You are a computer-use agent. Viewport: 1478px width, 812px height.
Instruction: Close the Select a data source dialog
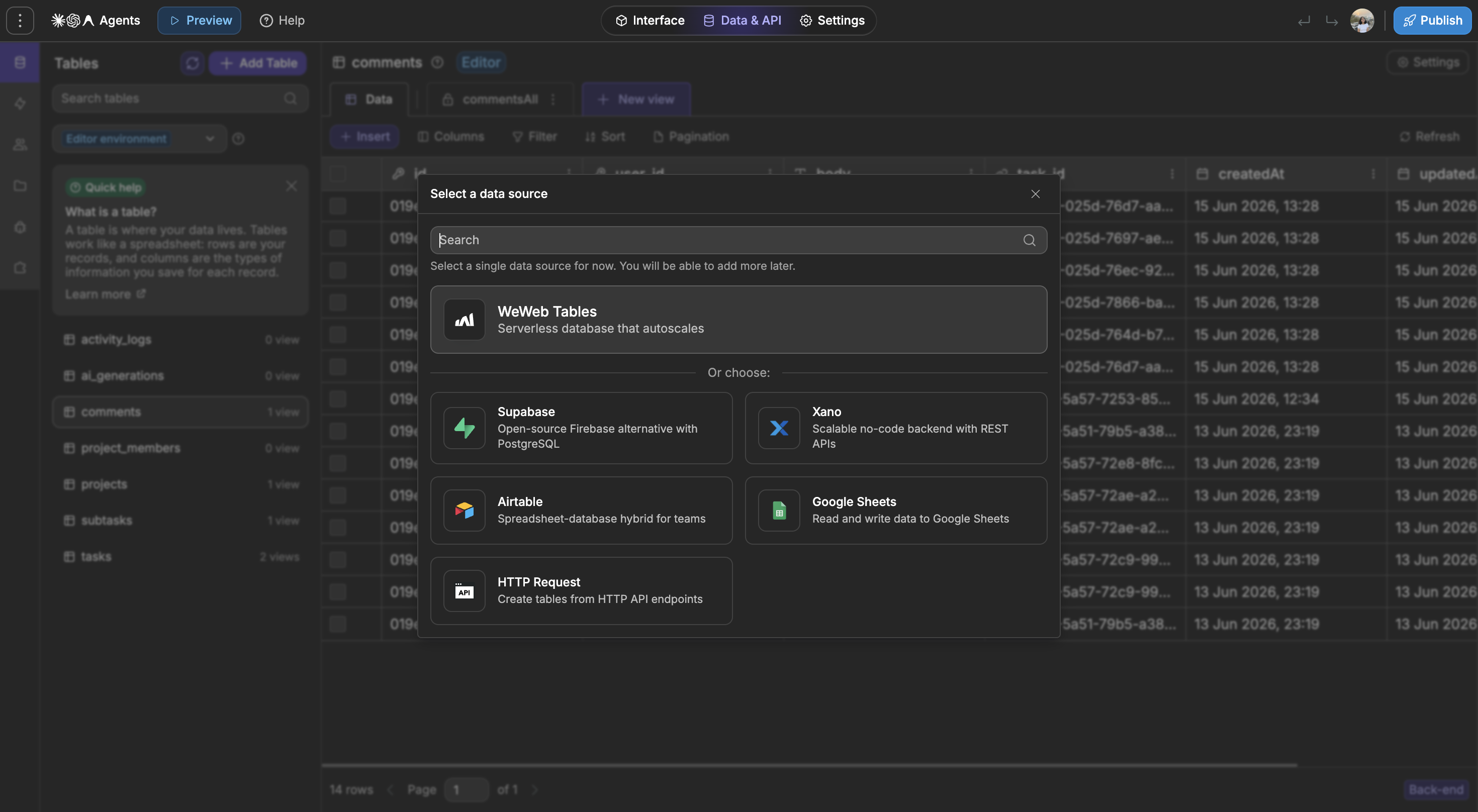[1035, 194]
